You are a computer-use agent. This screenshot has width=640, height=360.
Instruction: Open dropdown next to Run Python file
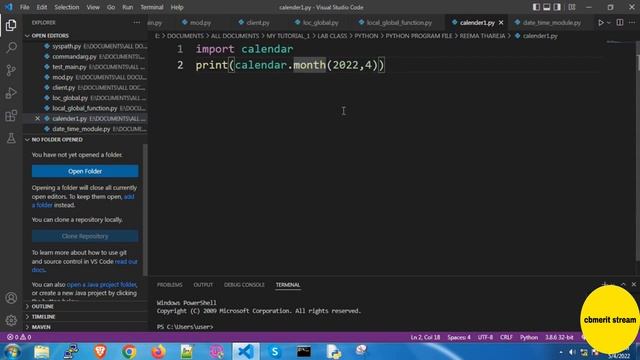click(x=609, y=23)
